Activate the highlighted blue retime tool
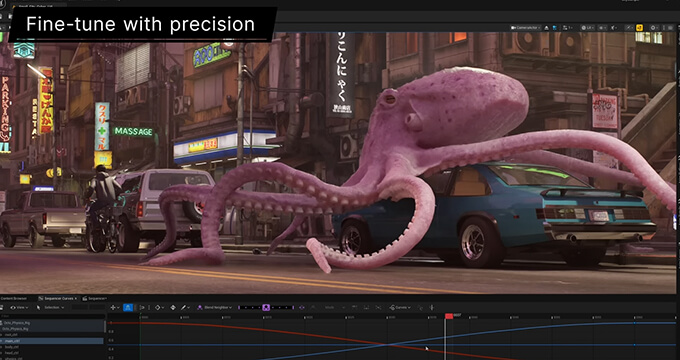This screenshot has width=680, height=360. pyautogui.click(x=128, y=308)
